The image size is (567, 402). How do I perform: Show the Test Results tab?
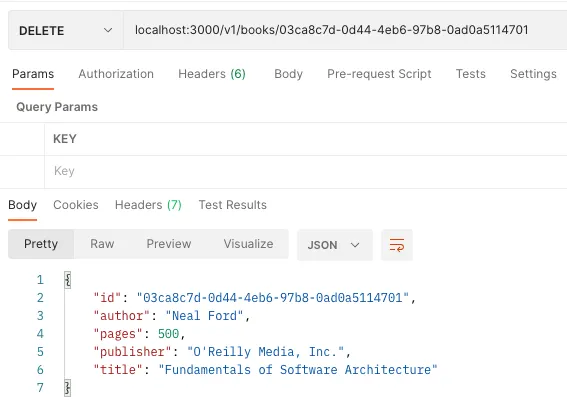pyautogui.click(x=233, y=205)
